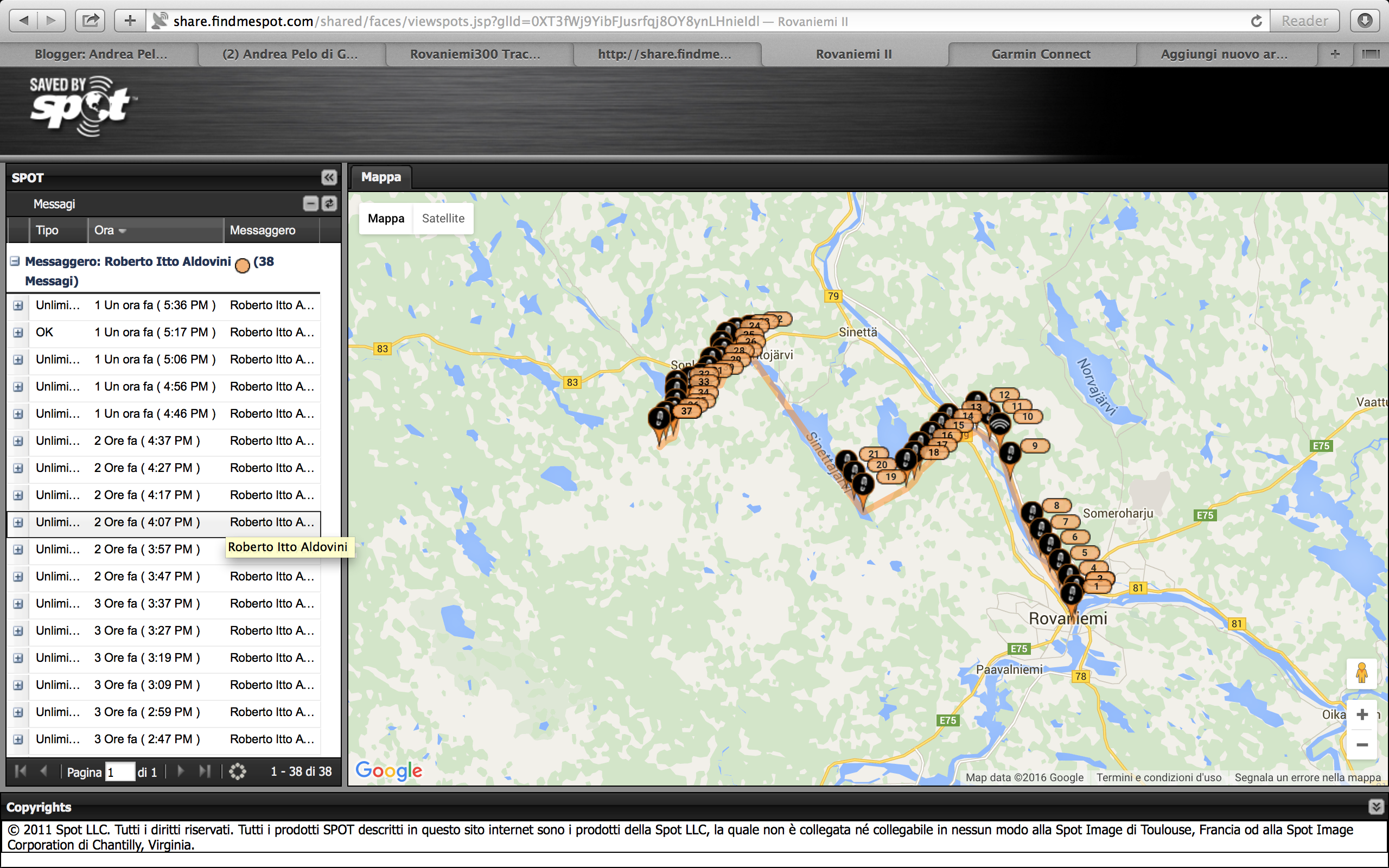Open Termini e condizioni d'uso link
1389x868 pixels.
tap(1159, 778)
